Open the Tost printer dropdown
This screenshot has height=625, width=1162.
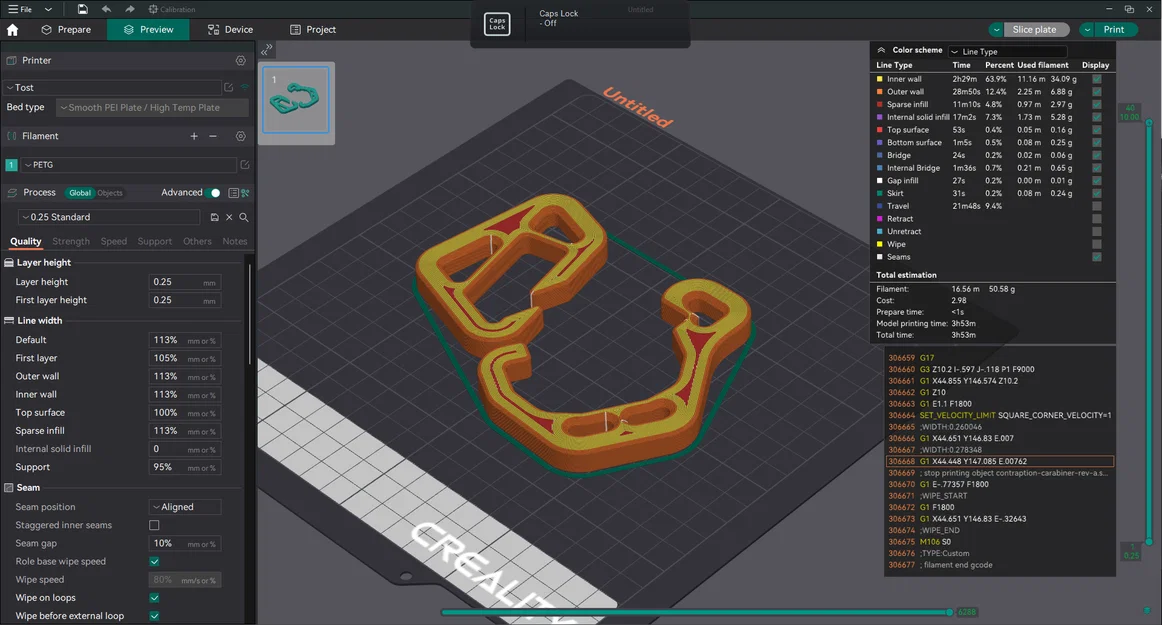point(113,87)
